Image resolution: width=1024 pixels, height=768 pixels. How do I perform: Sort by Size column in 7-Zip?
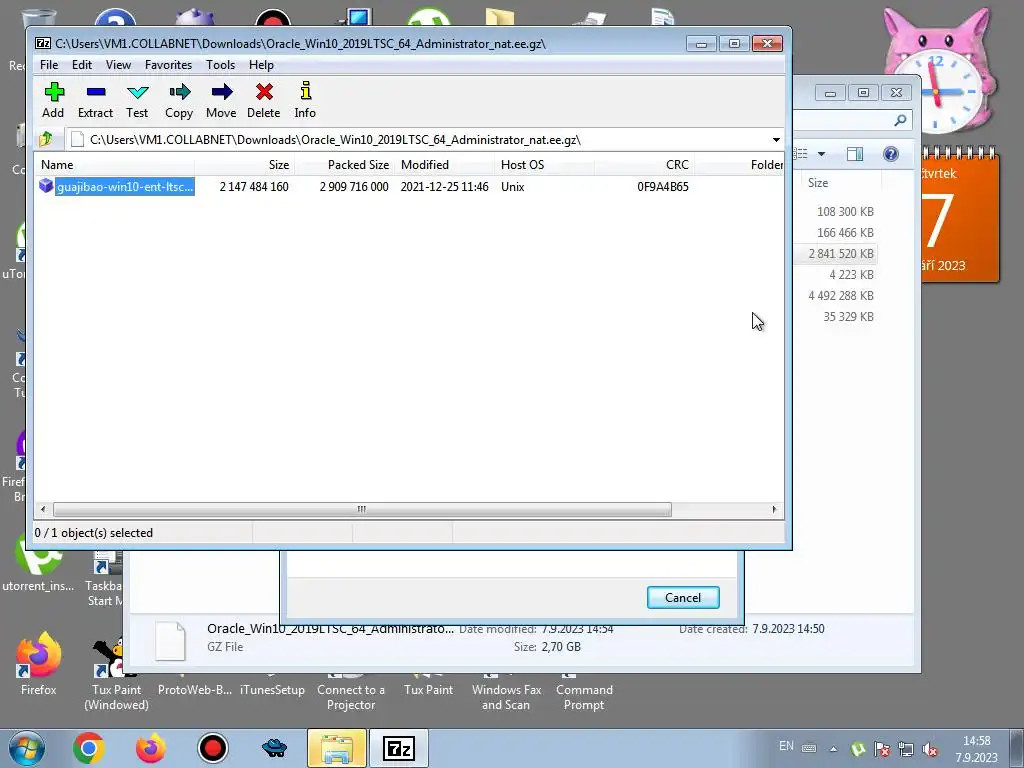244,165
